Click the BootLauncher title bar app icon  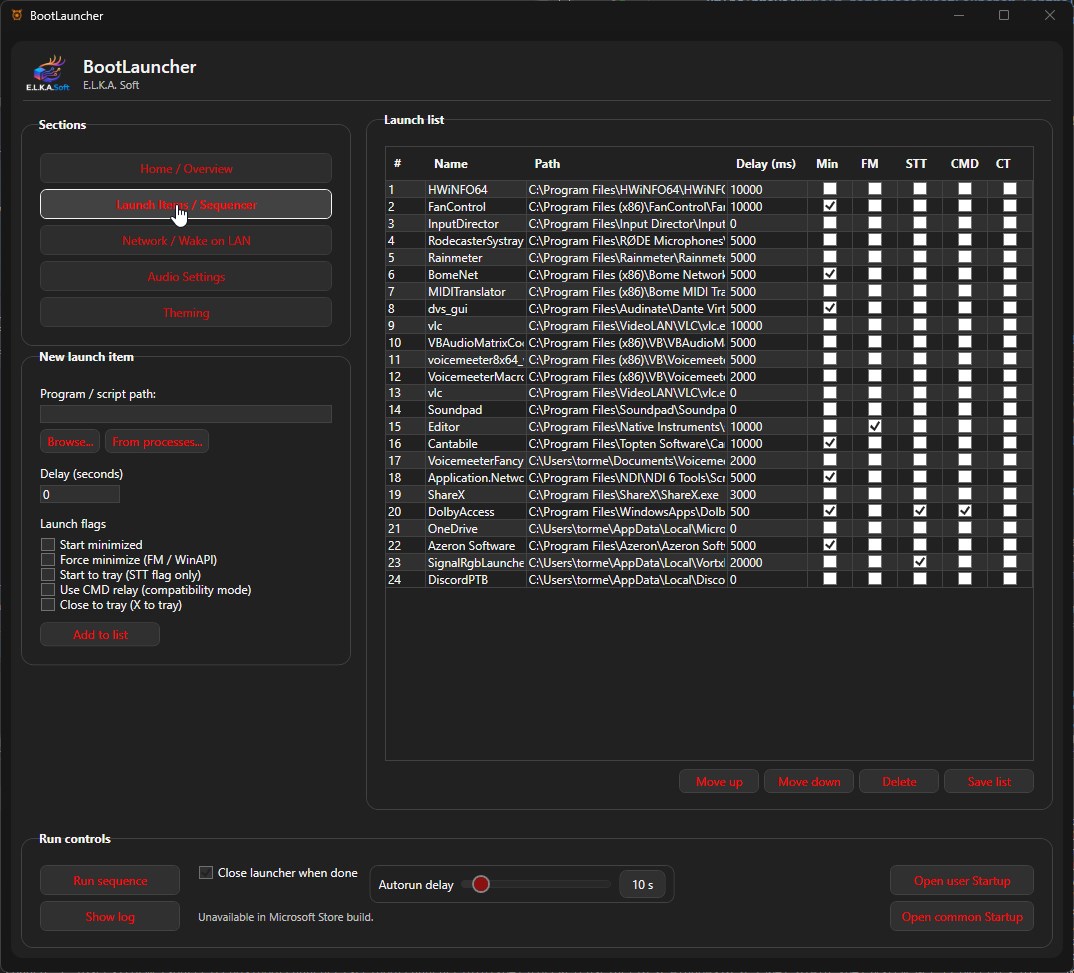17,15
